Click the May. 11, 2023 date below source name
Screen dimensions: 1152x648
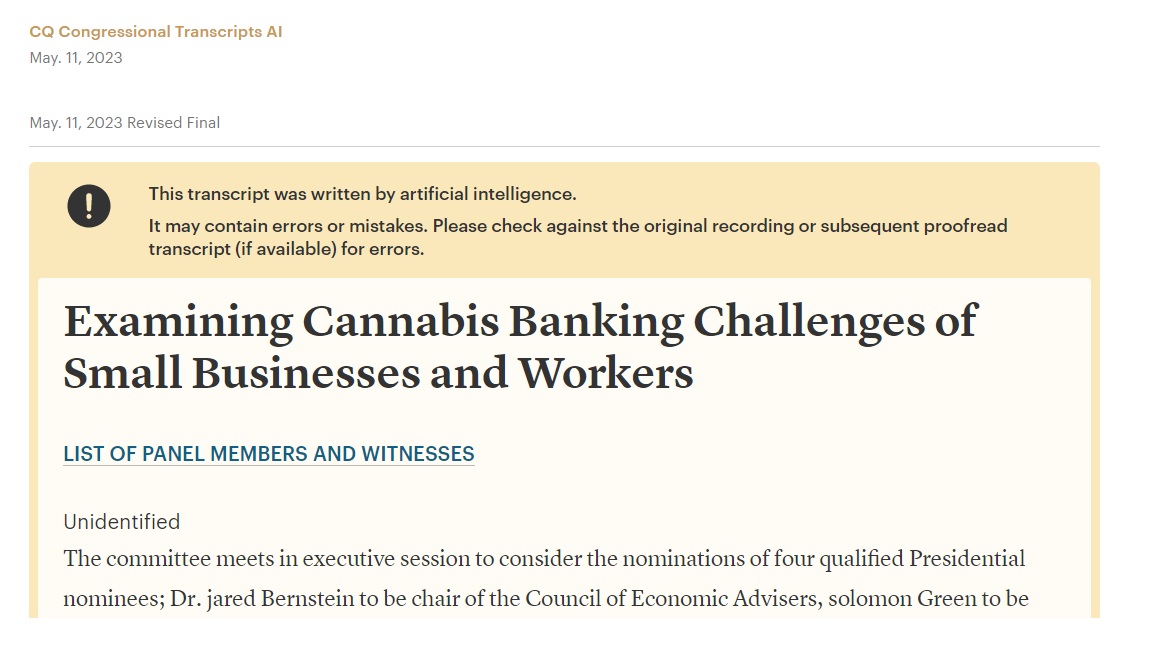[76, 58]
